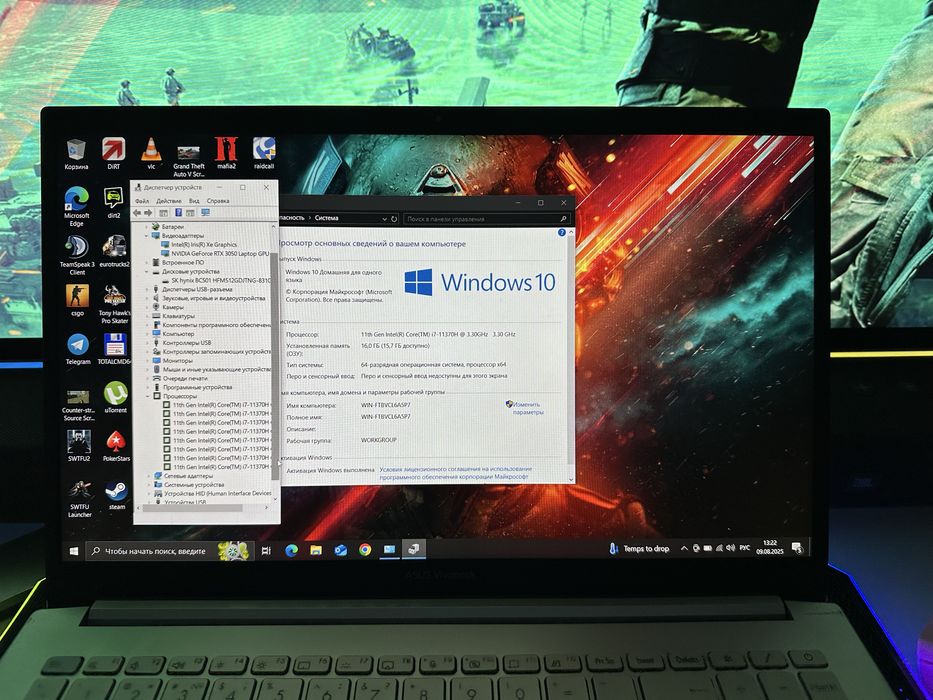The image size is (933, 700).
Task: Click the blue question mark help icon in System window
Action: tap(562, 233)
